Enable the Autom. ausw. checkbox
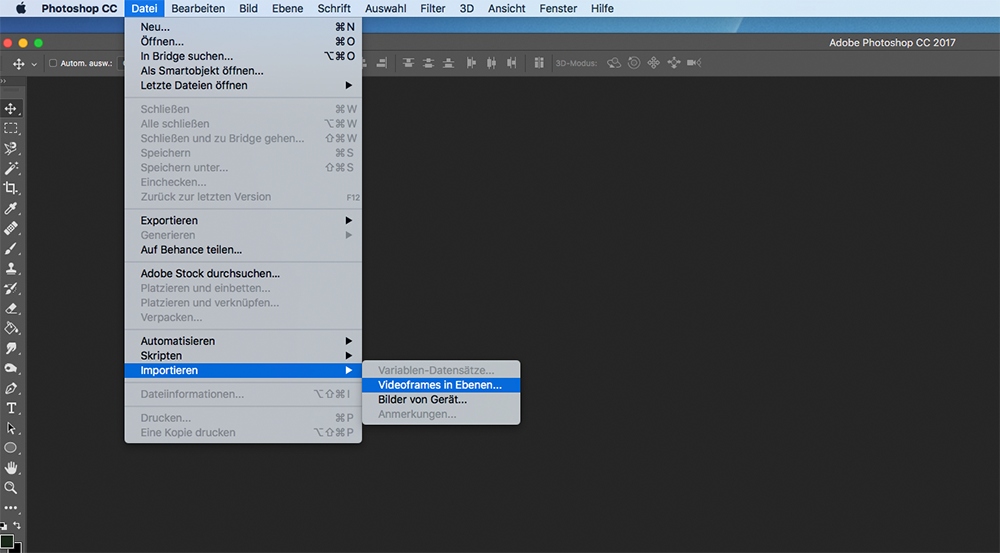Viewport: 1000px width, 553px height. pos(52,63)
